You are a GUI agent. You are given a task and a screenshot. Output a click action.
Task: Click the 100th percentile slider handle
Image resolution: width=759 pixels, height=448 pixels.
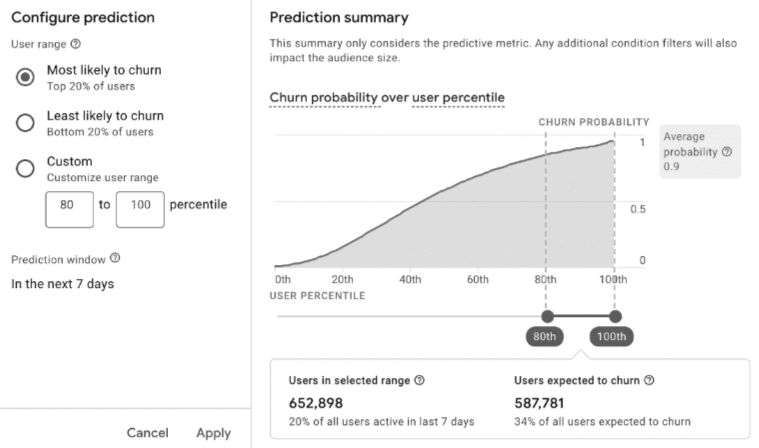(614, 317)
